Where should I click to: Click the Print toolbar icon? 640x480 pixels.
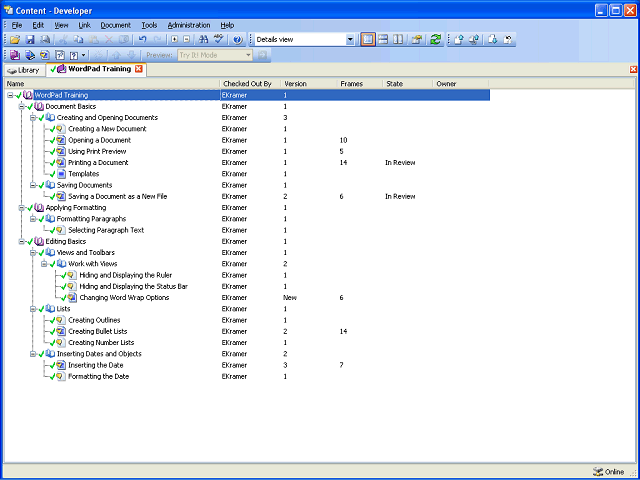tap(45, 40)
